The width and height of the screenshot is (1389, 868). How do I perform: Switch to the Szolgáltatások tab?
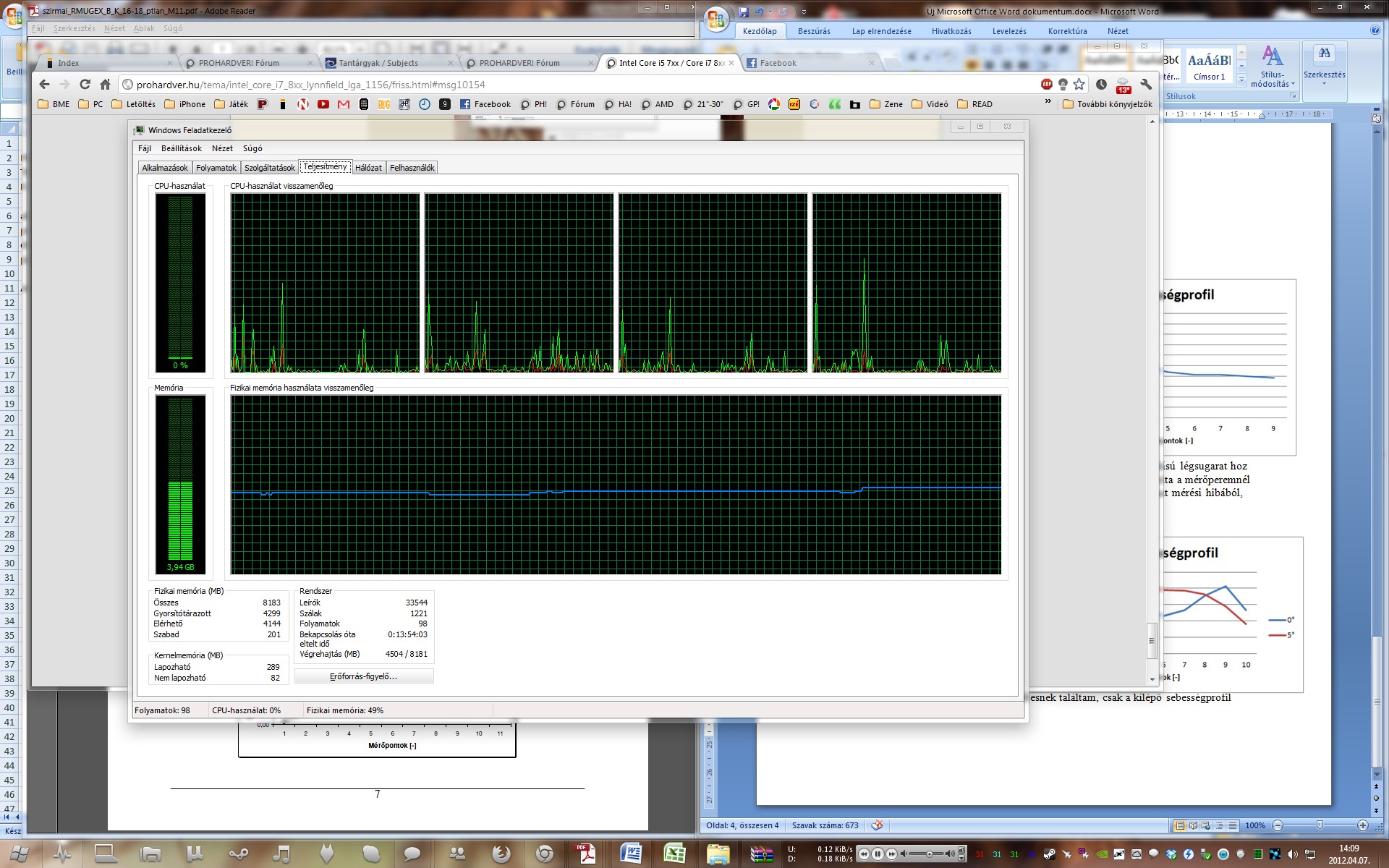coord(269,168)
